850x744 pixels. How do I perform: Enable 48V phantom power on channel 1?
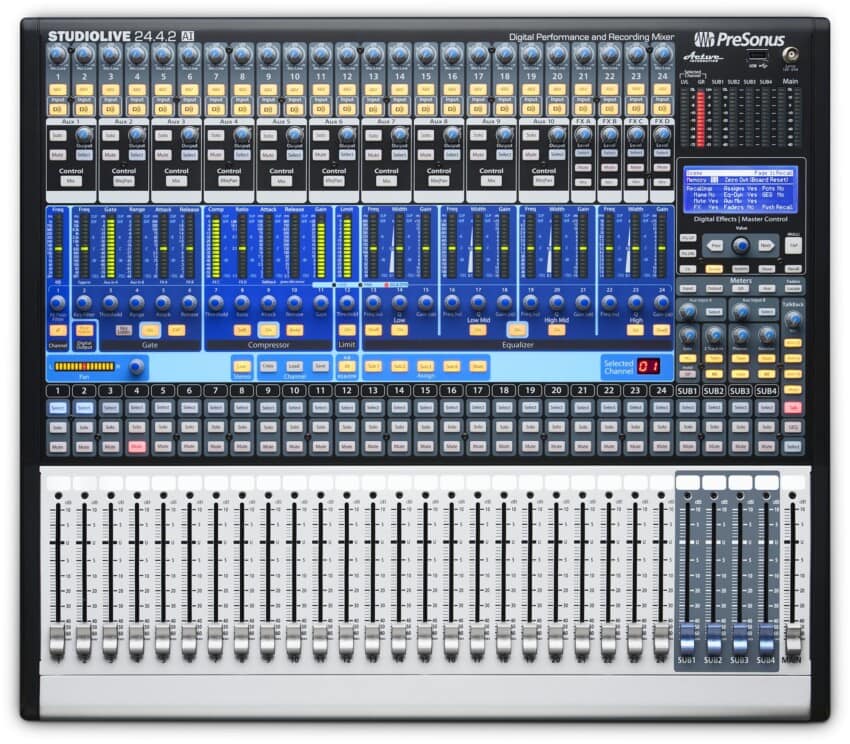[56, 88]
